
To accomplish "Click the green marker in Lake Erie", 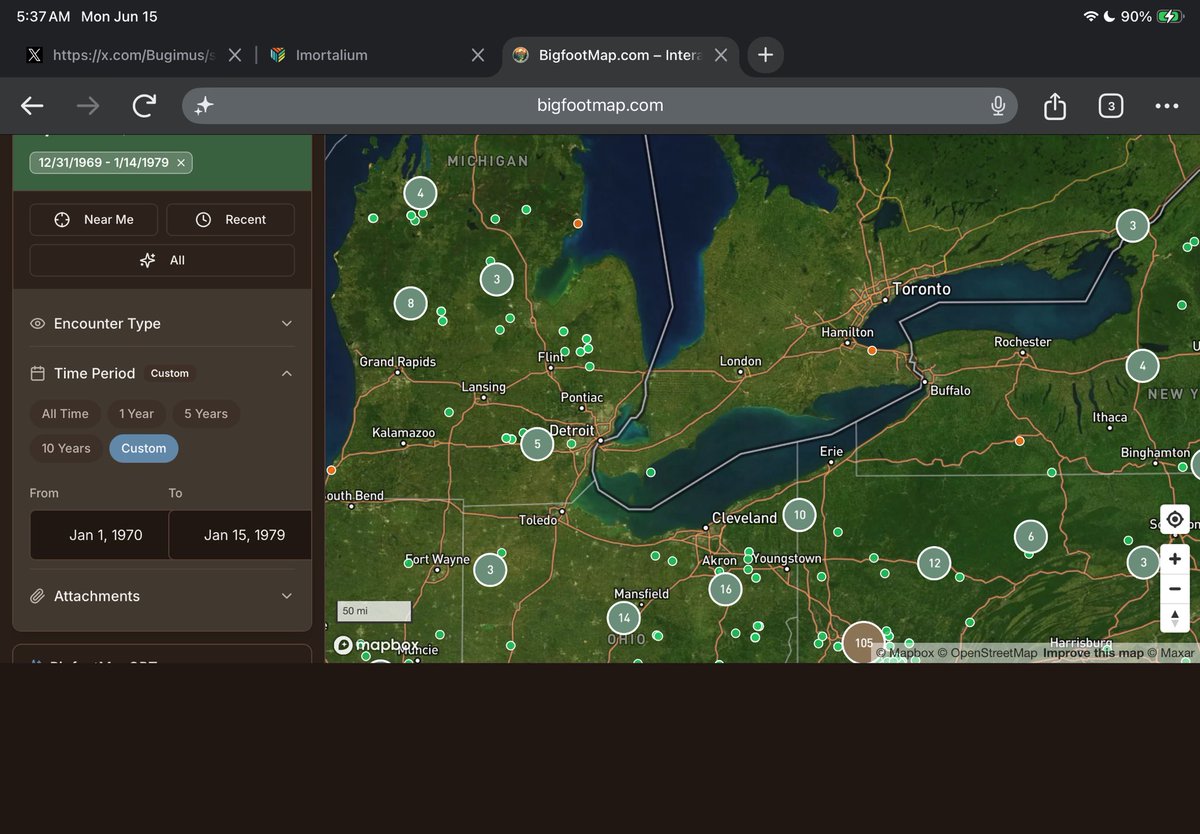I will coord(651,472).
